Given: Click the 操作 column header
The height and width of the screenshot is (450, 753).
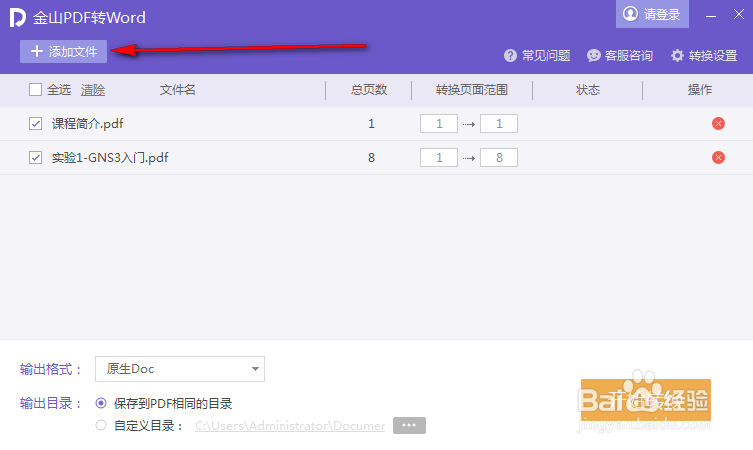Looking at the screenshot, I should [x=700, y=90].
